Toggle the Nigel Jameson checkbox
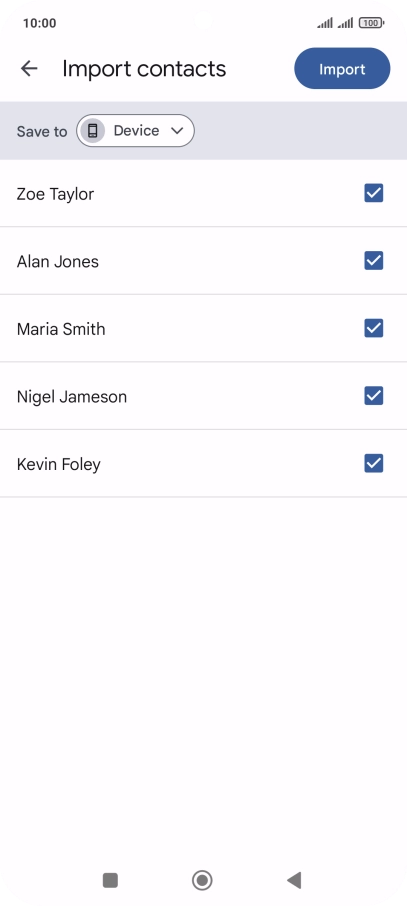 pos(373,396)
